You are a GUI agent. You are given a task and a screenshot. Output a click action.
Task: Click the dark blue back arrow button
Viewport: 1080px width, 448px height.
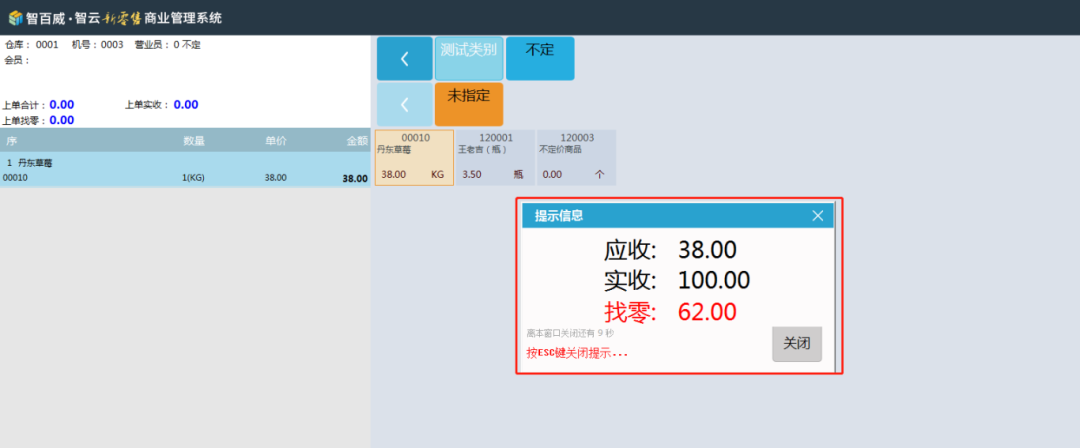pyautogui.click(x=404, y=59)
